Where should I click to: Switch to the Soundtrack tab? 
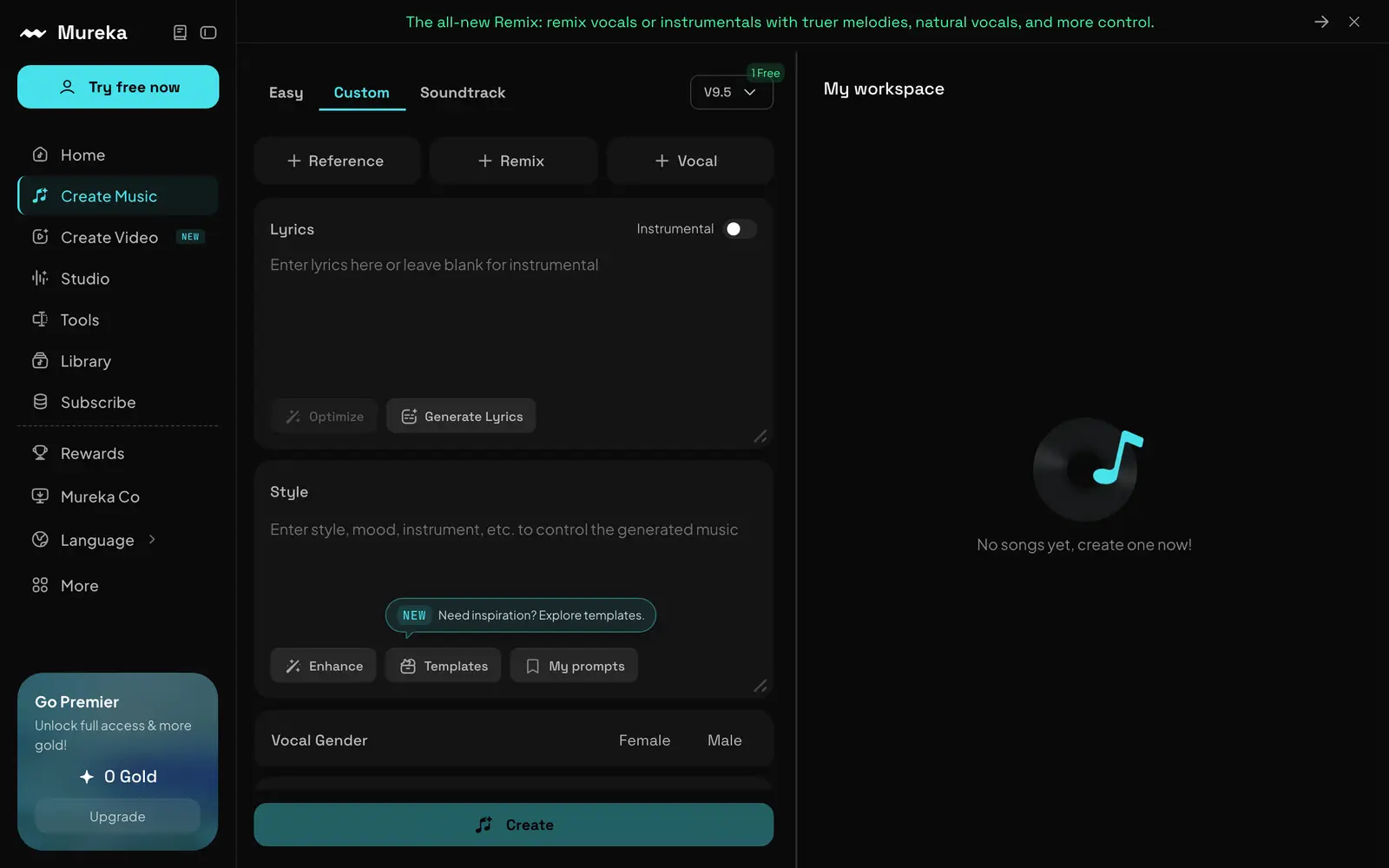pyautogui.click(x=463, y=93)
